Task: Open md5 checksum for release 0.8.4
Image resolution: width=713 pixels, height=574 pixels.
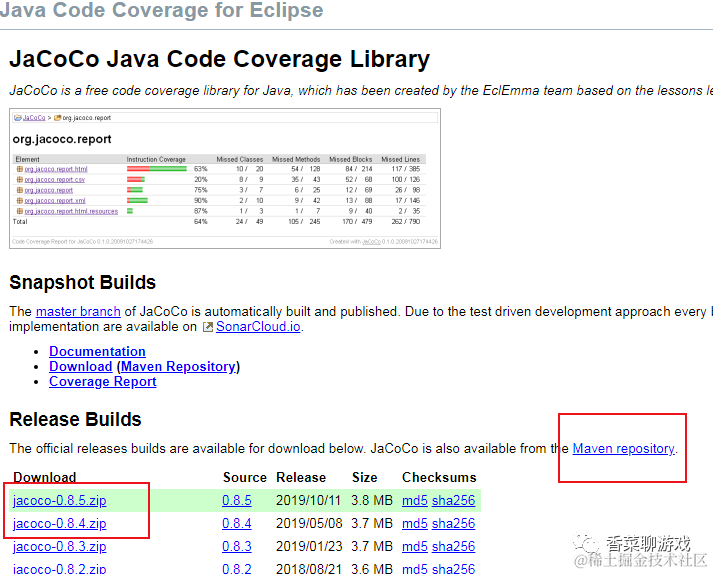Action: click(x=415, y=524)
